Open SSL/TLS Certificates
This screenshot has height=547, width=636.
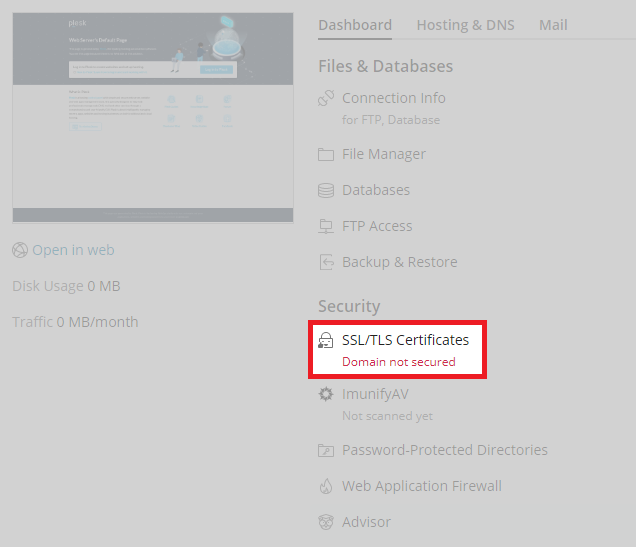[405, 340]
